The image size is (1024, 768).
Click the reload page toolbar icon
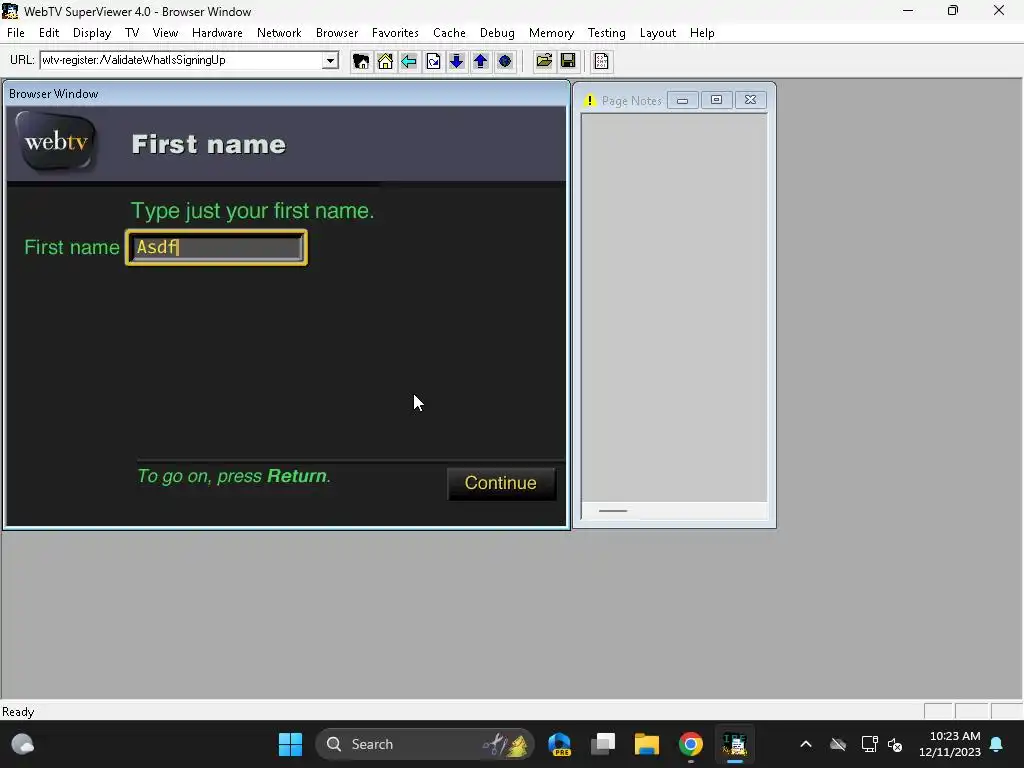[x=433, y=61]
